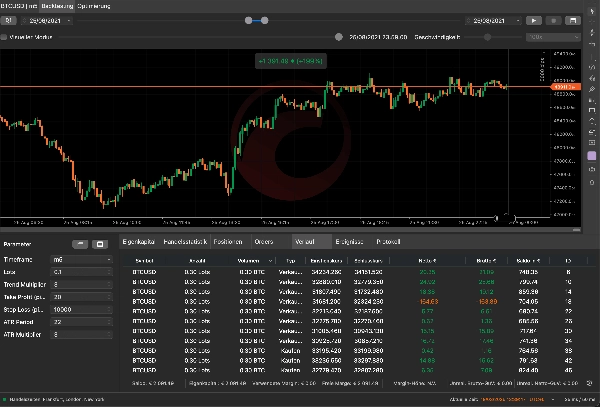600x407 pixels.
Task: Stop the running backtest
Action: click(x=553, y=21)
